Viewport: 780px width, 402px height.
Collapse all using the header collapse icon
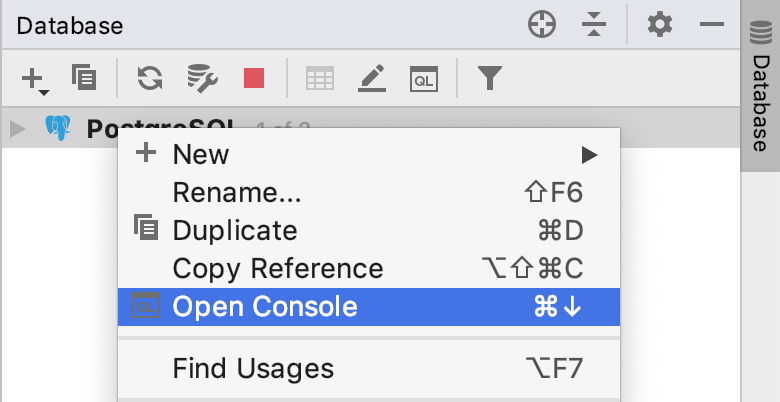tap(594, 24)
